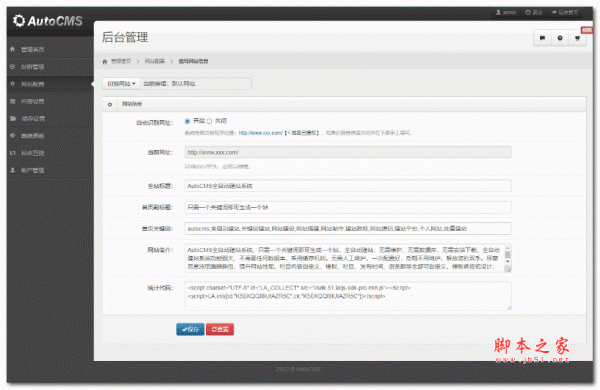Click the blue save button

tap(190, 329)
